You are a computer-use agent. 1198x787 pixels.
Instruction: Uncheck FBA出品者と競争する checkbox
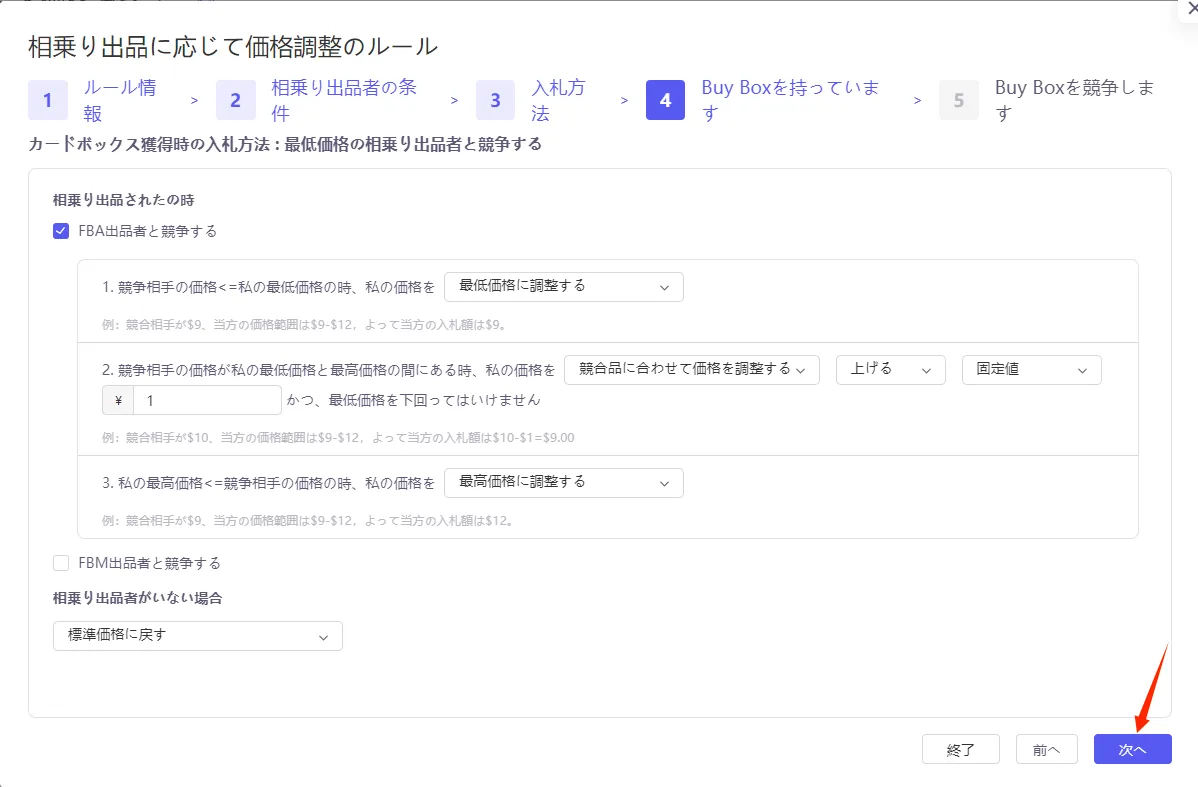pyautogui.click(x=61, y=231)
